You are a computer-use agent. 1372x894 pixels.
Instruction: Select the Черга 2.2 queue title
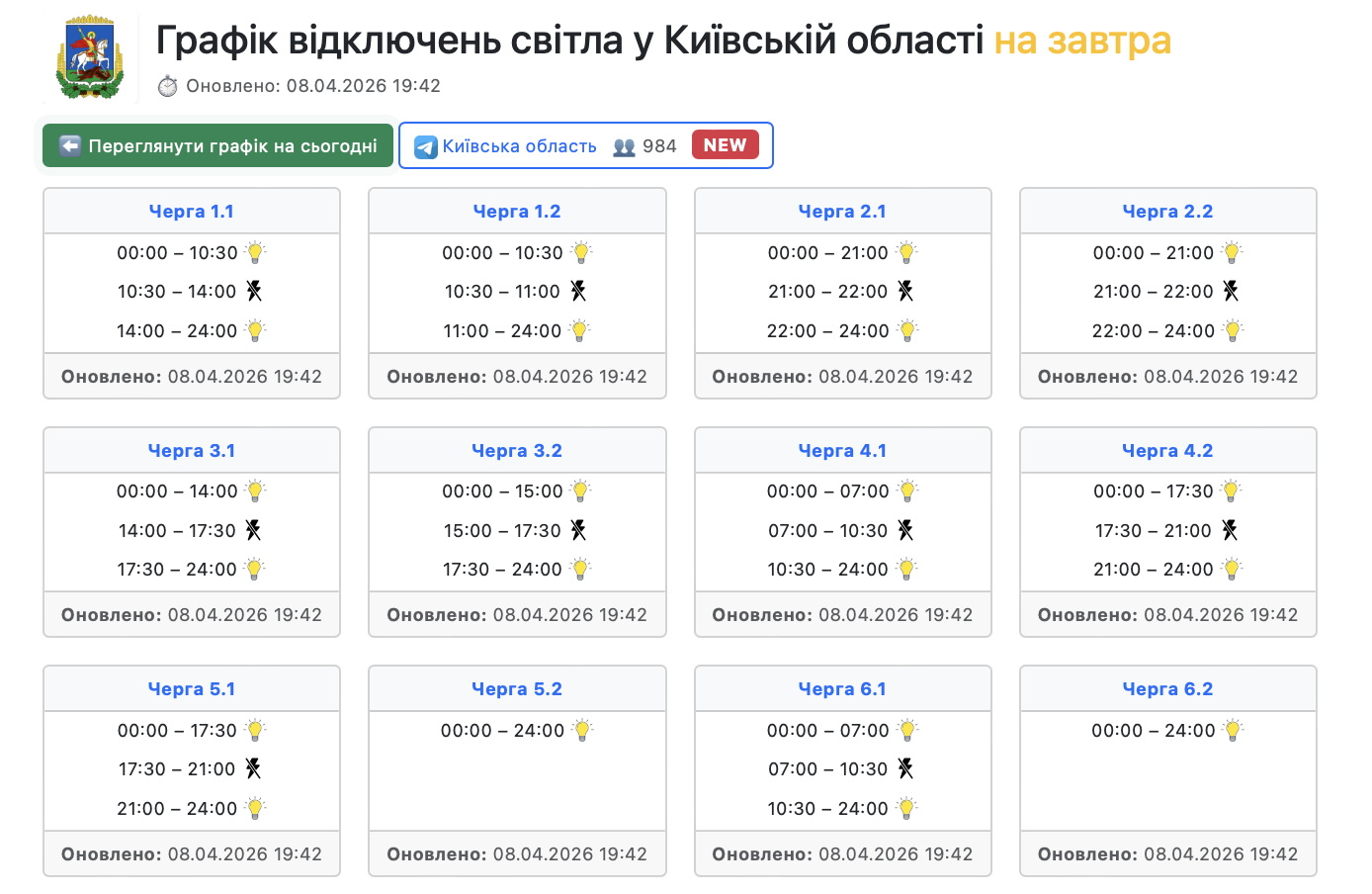[x=1167, y=212]
